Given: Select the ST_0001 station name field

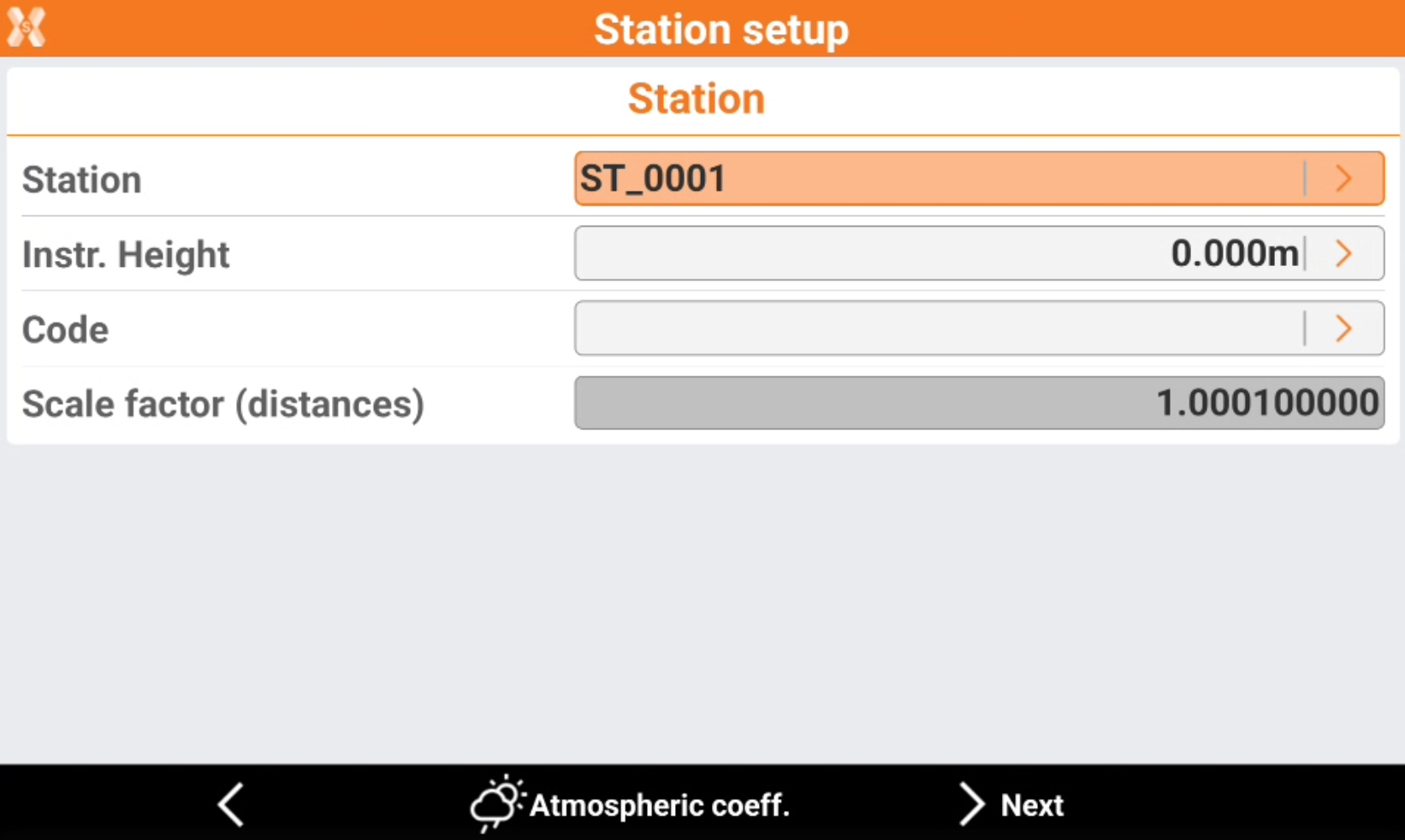Looking at the screenshot, I should [937, 179].
